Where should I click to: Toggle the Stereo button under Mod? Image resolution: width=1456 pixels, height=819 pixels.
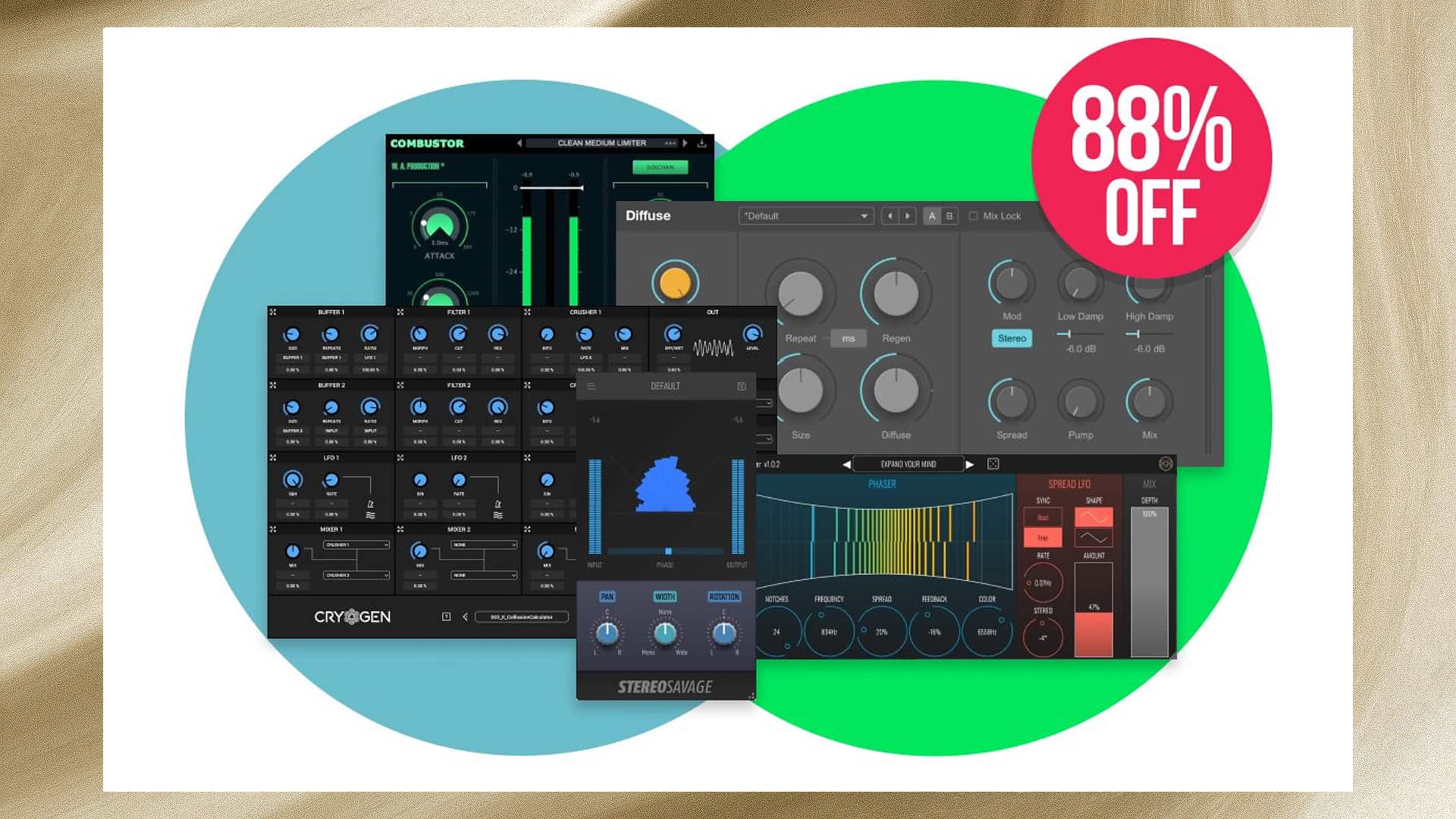click(x=1012, y=338)
